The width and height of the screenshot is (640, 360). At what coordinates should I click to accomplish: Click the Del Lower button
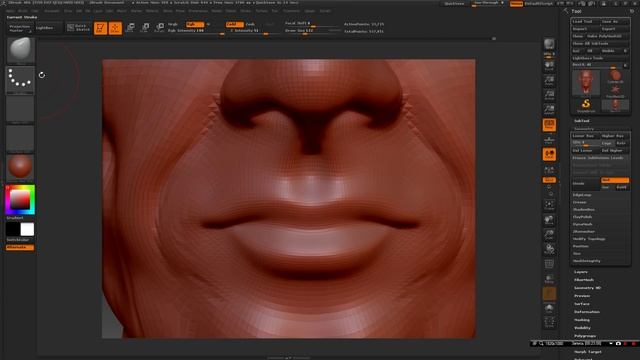(585, 150)
